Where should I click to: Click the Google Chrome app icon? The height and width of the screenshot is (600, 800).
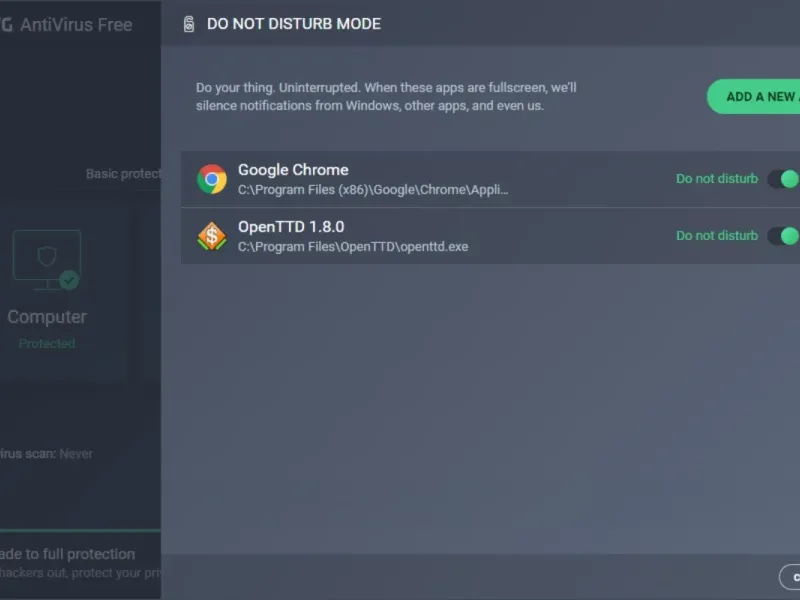212,179
